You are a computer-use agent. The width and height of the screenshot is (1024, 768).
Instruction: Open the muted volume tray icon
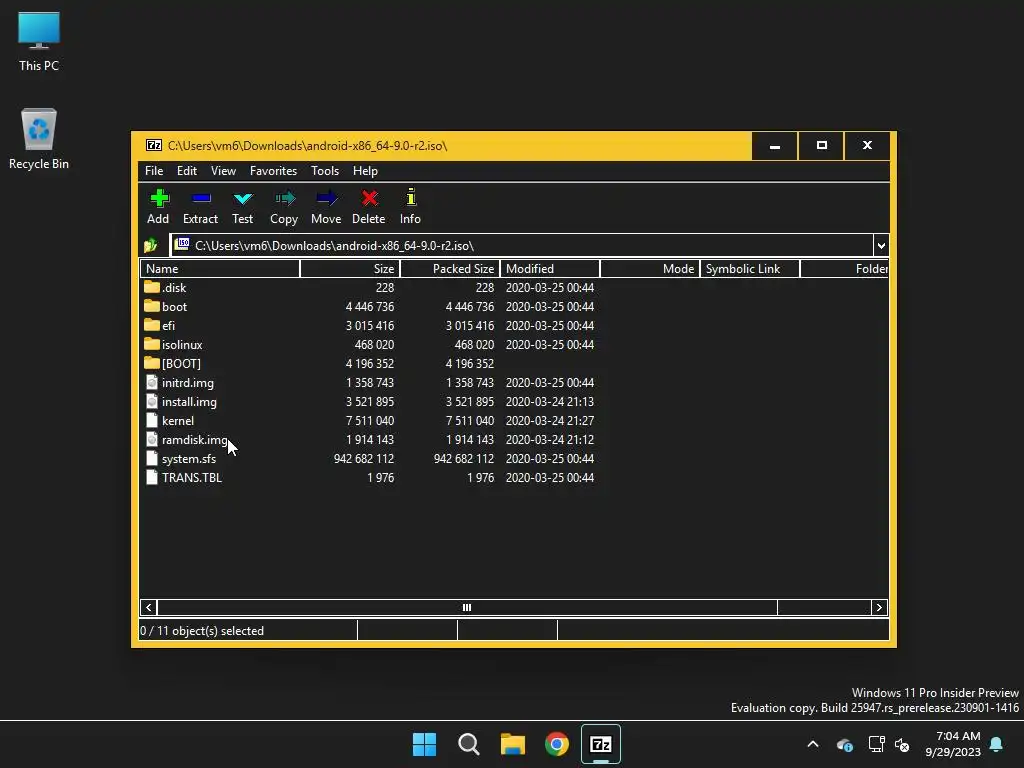tap(902, 744)
